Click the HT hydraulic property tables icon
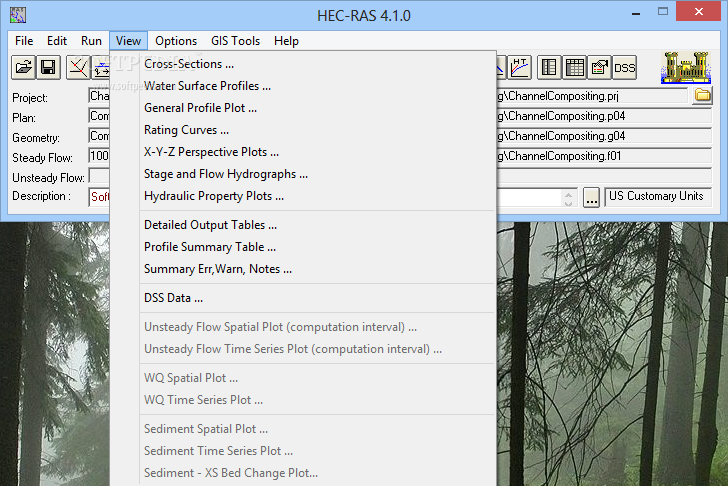728x486 pixels. coord(520,68)
